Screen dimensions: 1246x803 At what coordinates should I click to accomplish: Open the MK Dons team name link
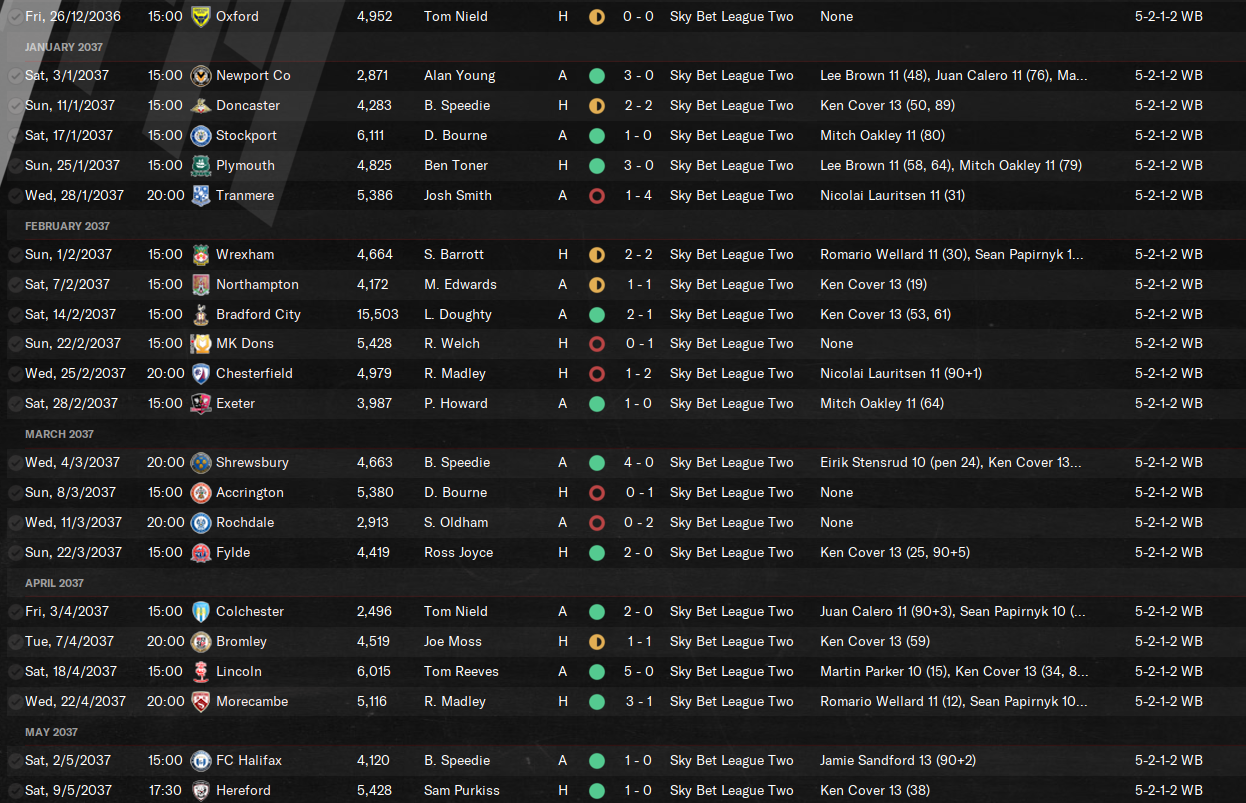[245, 344]
